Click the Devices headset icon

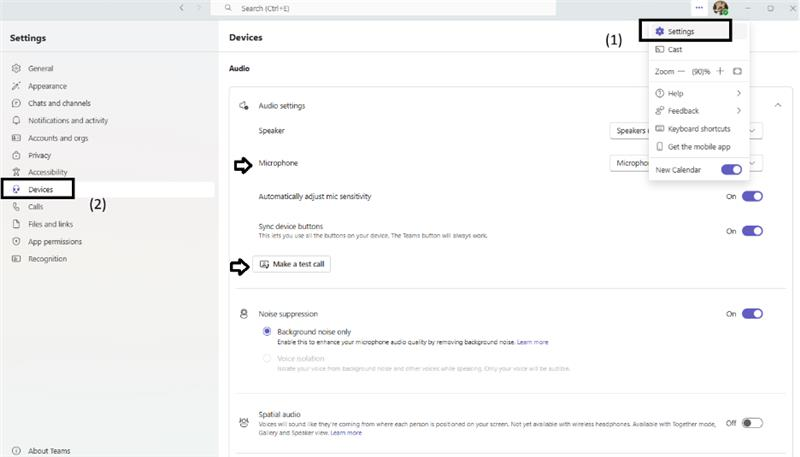coord(16,189)
